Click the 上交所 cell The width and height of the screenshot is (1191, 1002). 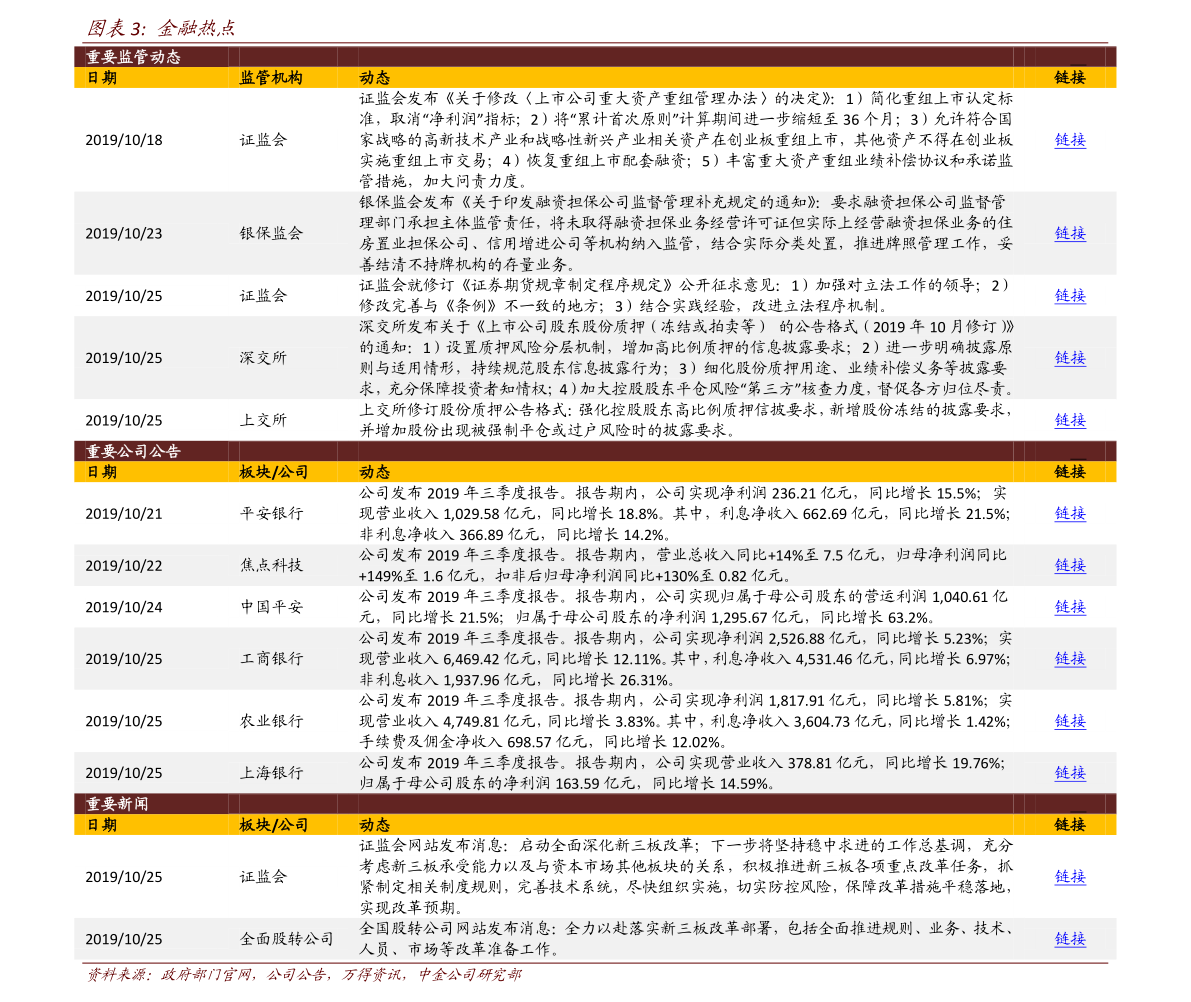263,420
